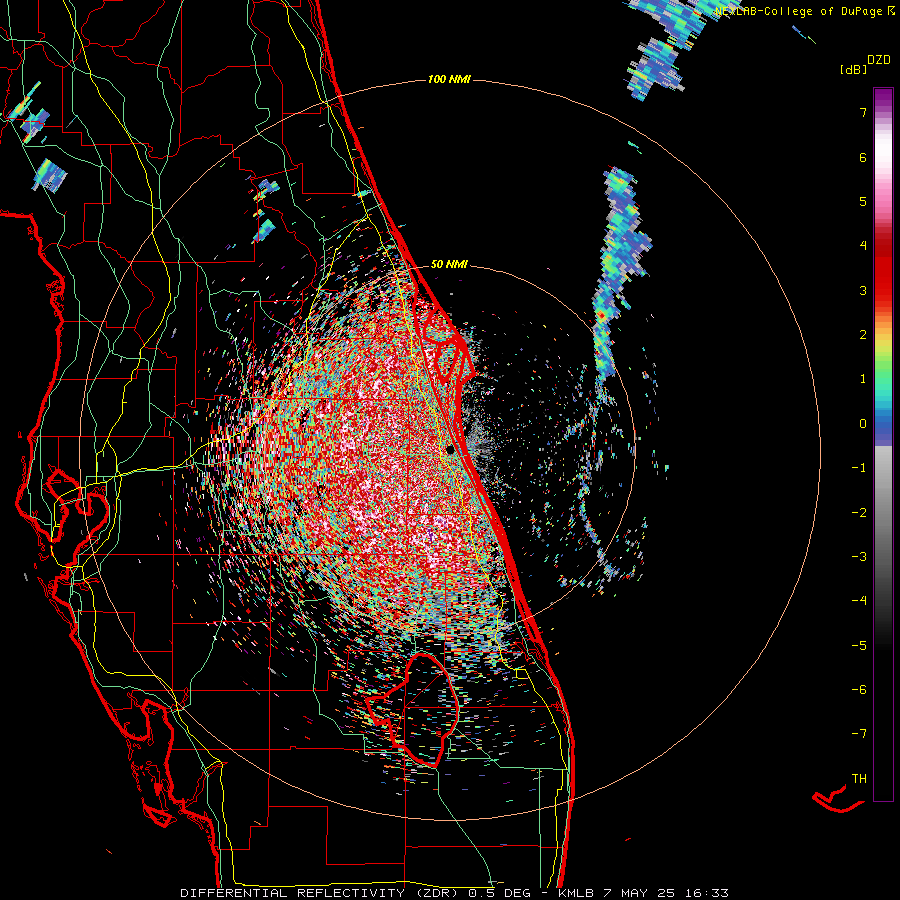
Task: Click the DIFFERENTIAL REFLECTIVITY (ZDR) title text
Action: (319, 893)
